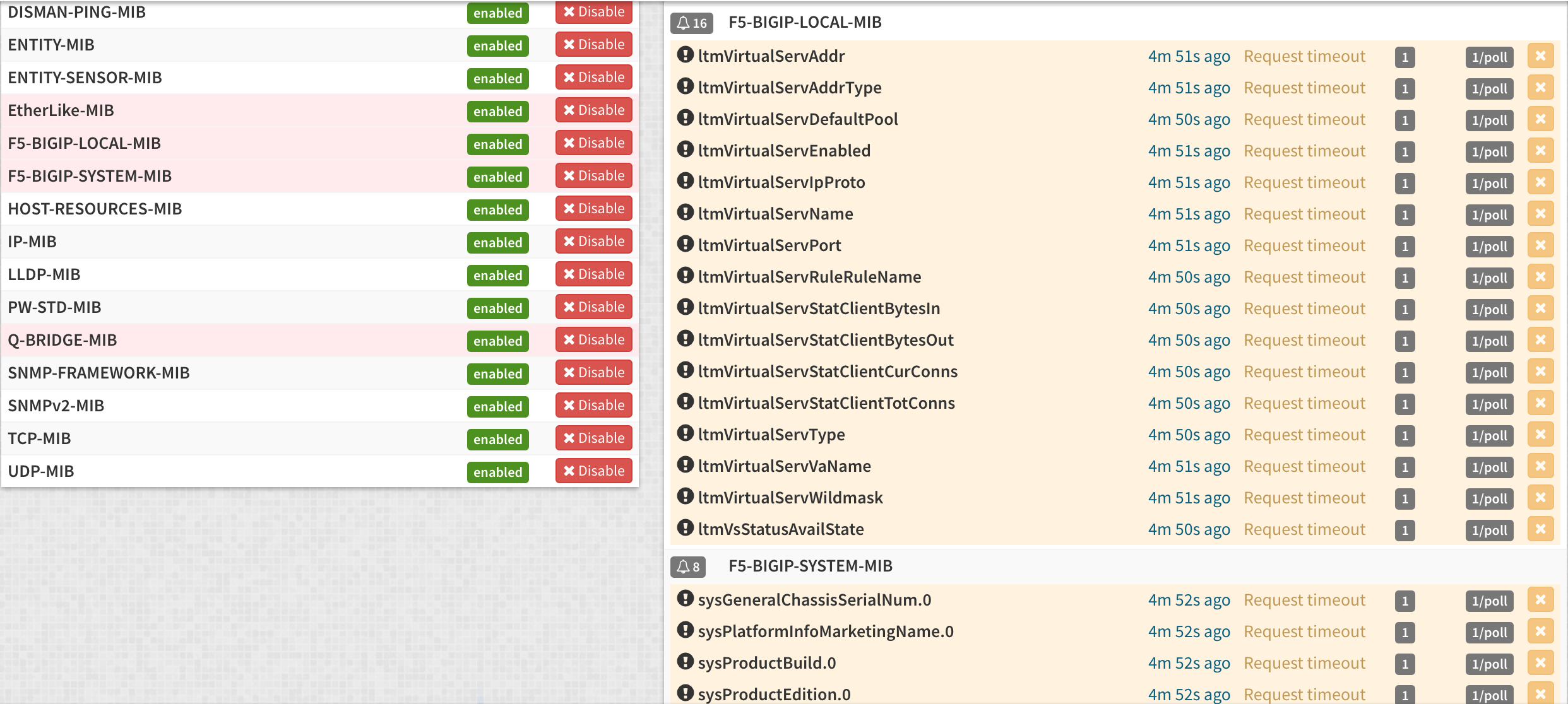The image size is (1568, 704).
Task: Remove the ltmVirtualServPort error entry
Action: point(1541,245)
